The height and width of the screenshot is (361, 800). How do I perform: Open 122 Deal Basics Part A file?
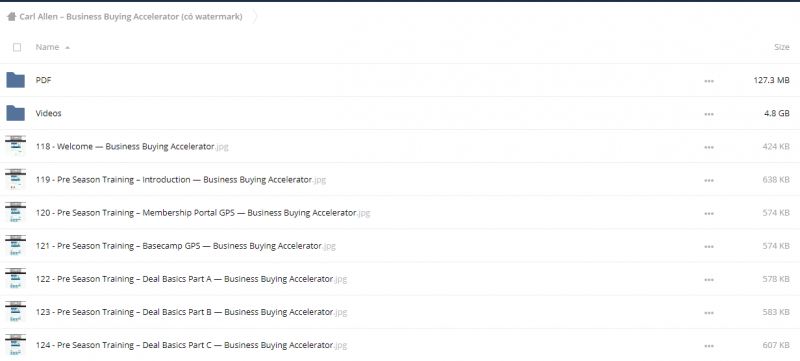[x=191, y=279]
